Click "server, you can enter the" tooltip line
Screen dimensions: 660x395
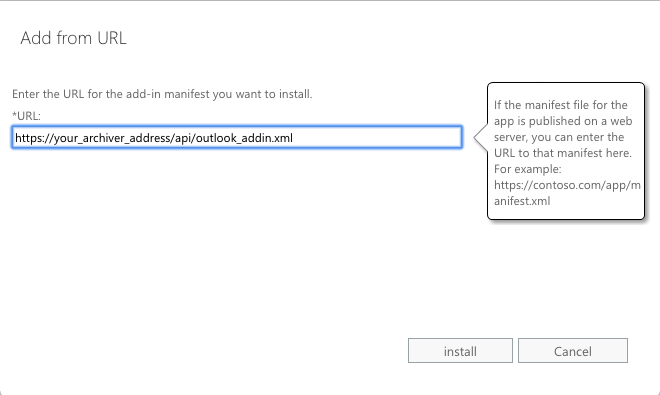click(x=559, y=137)
